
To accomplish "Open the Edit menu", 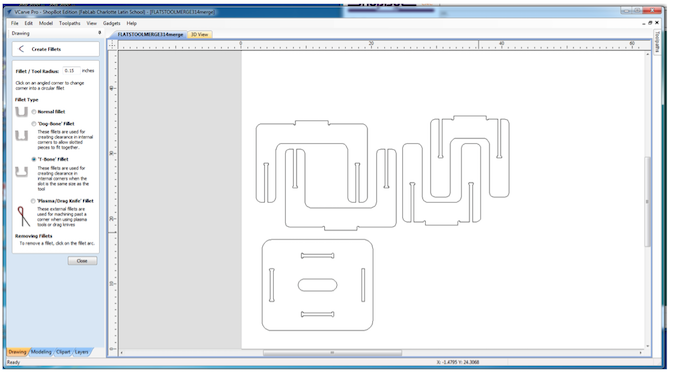I will point(29,23).
